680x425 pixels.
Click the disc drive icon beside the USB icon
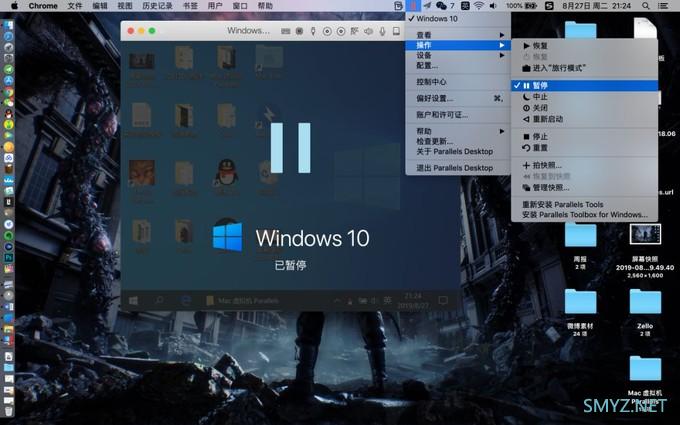tap(327, 31)
